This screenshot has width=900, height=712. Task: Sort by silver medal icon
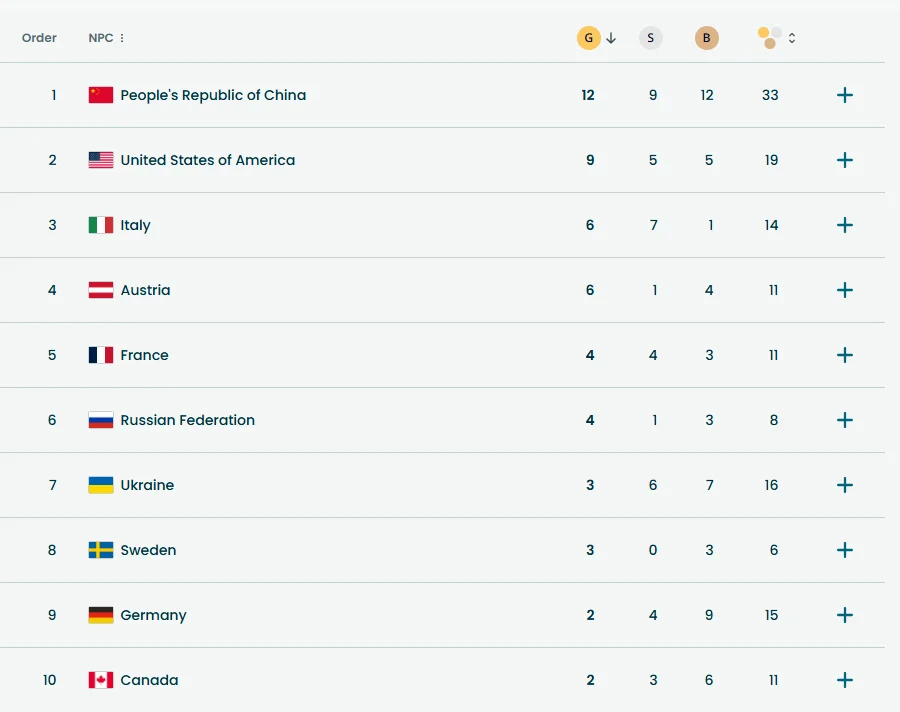click(x=651, y=38)
